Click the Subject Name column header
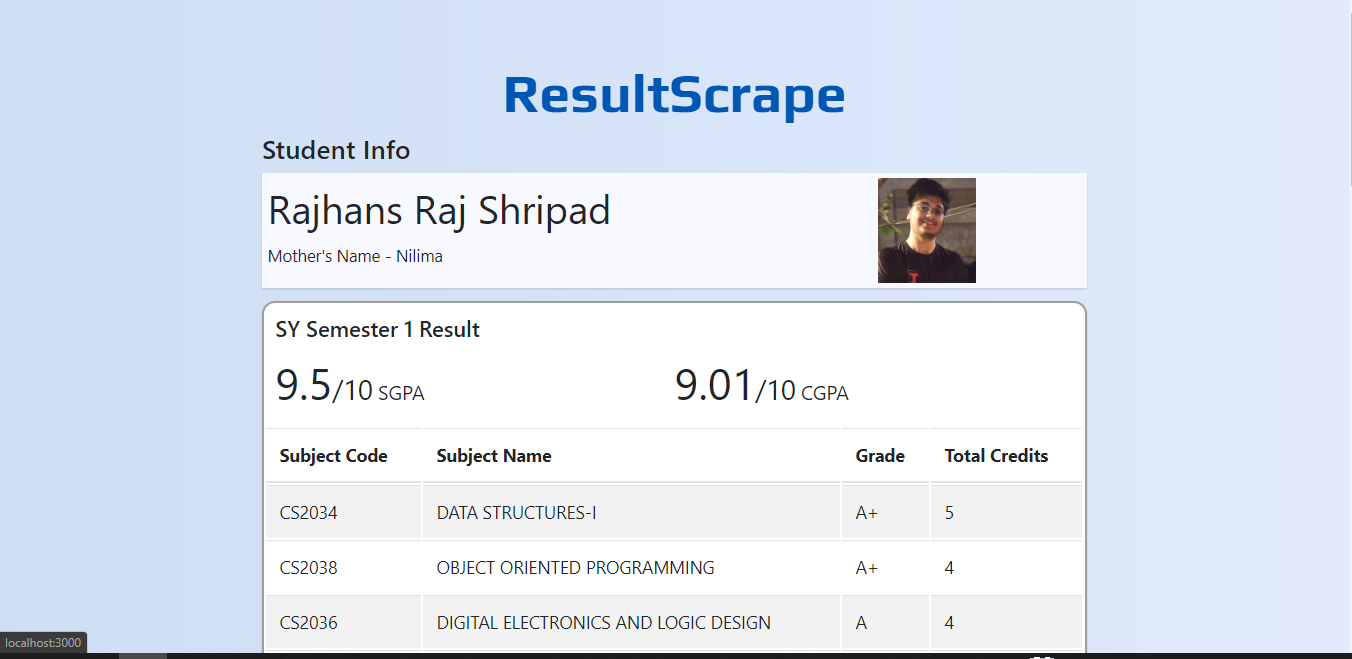 tap(493, 455)
